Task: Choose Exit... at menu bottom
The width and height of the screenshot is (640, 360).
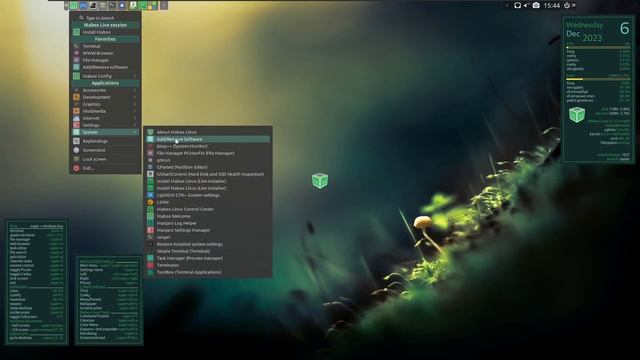Action: 105,168
